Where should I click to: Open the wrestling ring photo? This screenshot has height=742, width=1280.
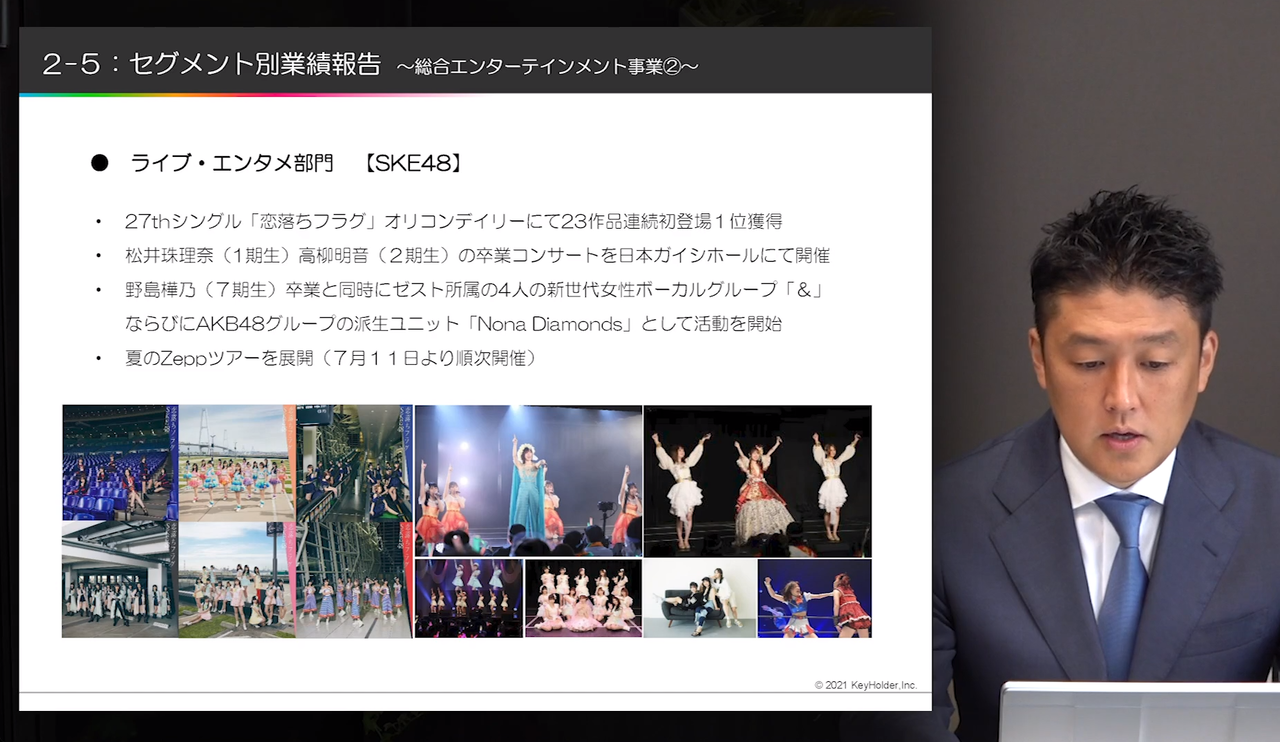[814, 598]
